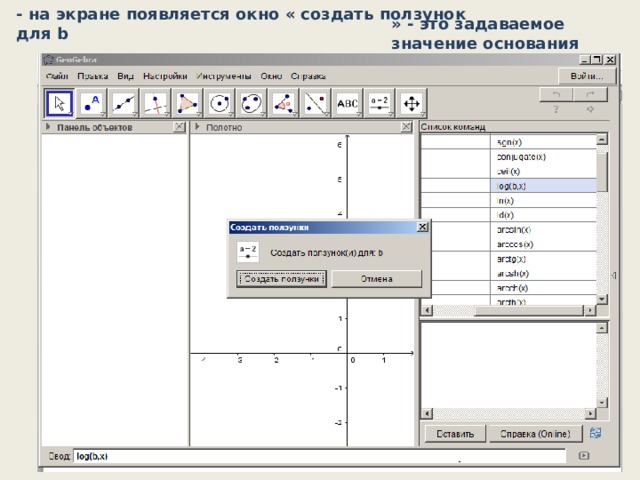Select ceil(x) in command list
The image size is (640, 480).
(509, 171)
